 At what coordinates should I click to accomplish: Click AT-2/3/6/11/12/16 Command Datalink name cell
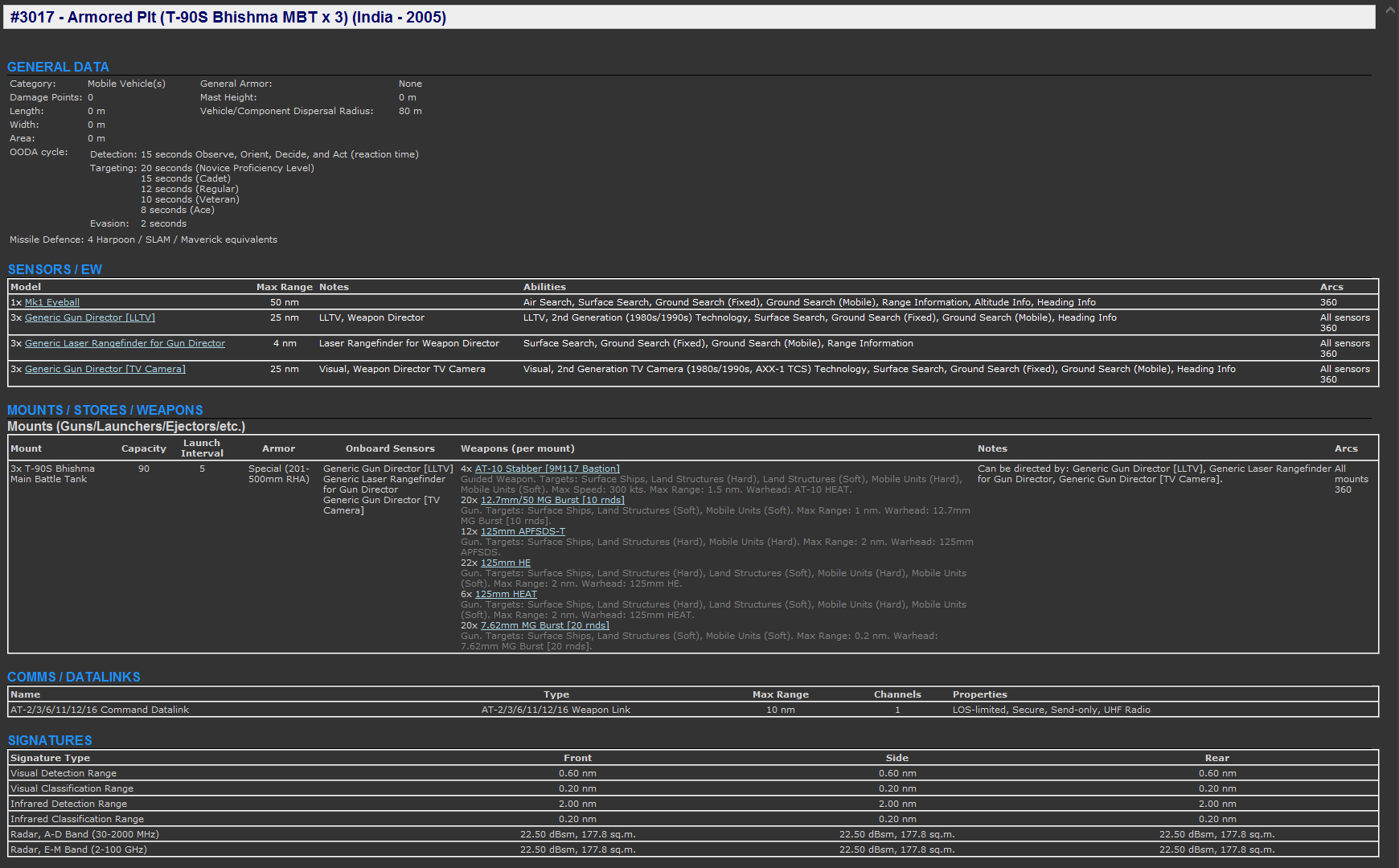pos(100,710)
